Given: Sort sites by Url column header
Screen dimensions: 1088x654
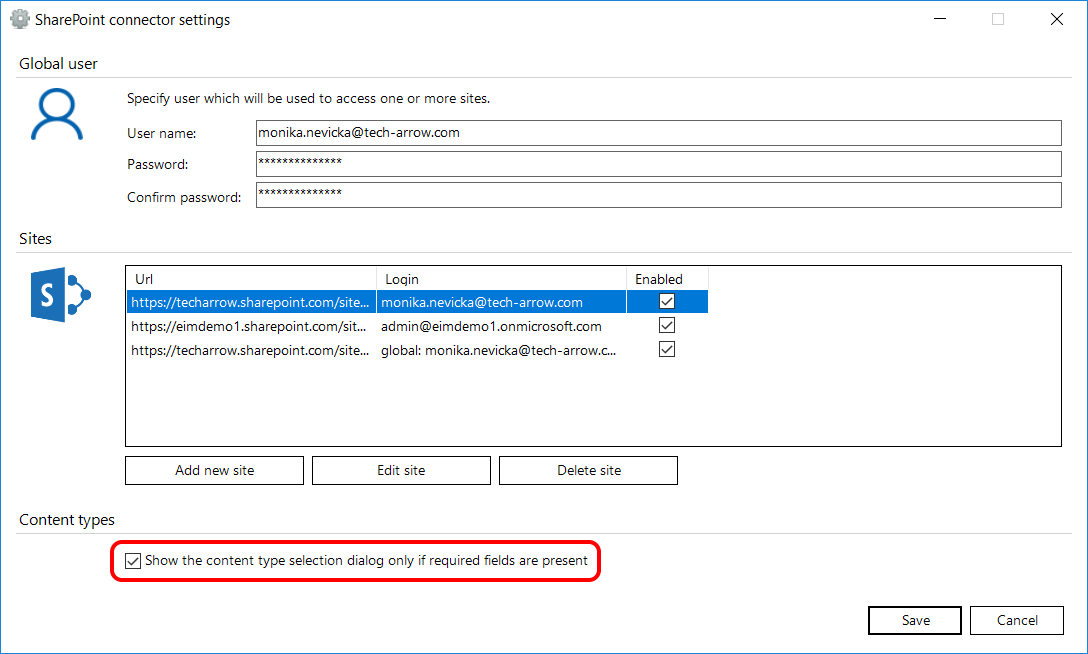Looking at the screenshot, I should tap(250, 279).
